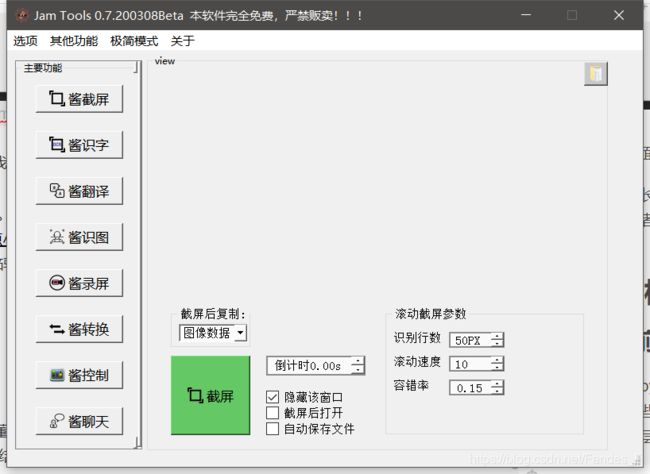This screenshot has width=650, height=474.
Task: Launch the 酱翻译 translate function
Action: [x=79, y=191]
